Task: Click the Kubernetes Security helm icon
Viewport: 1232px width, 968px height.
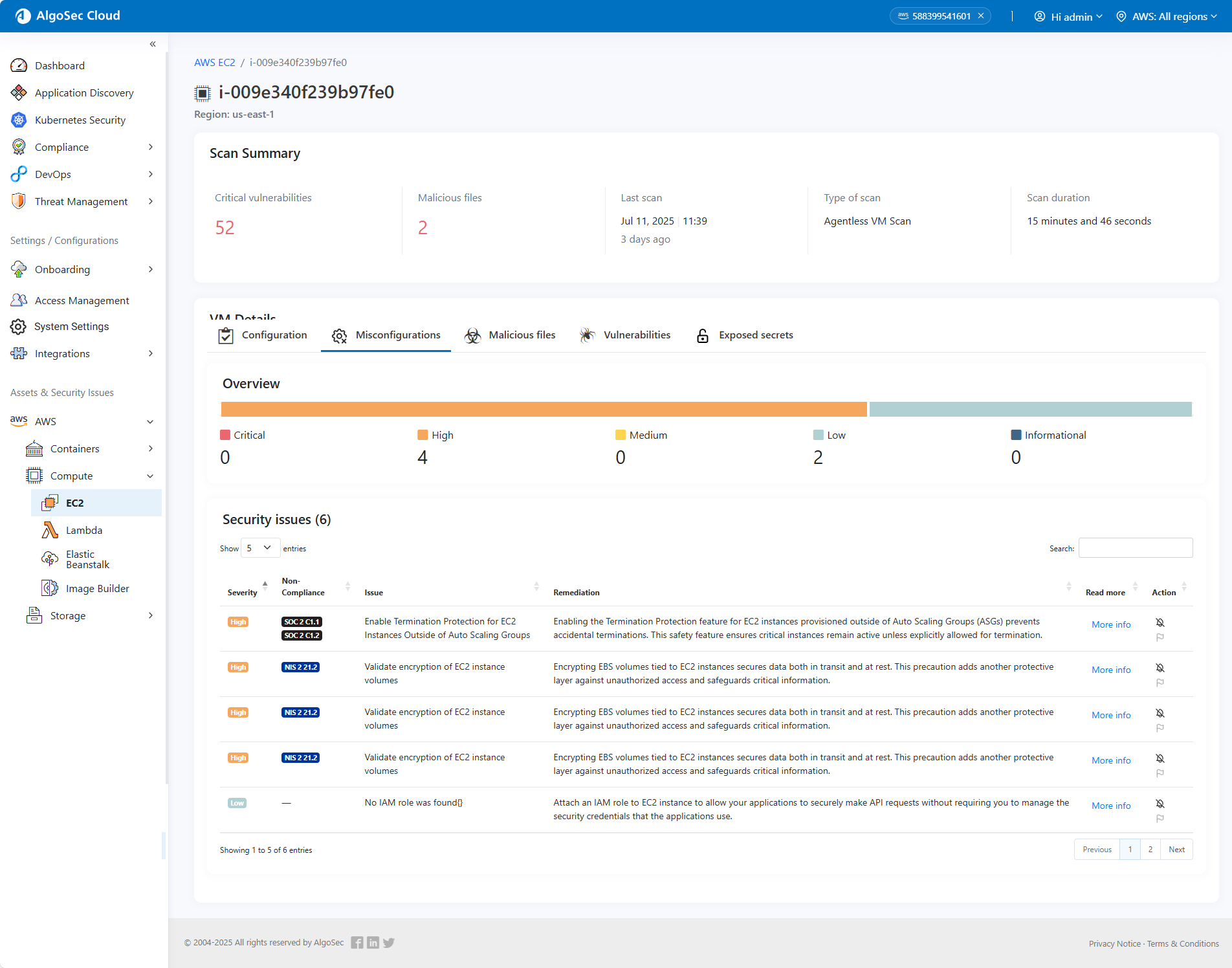Action: pos(19,120)
